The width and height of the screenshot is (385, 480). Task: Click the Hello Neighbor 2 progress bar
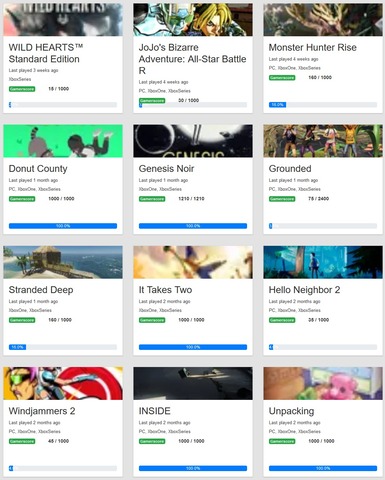(323, 347)
